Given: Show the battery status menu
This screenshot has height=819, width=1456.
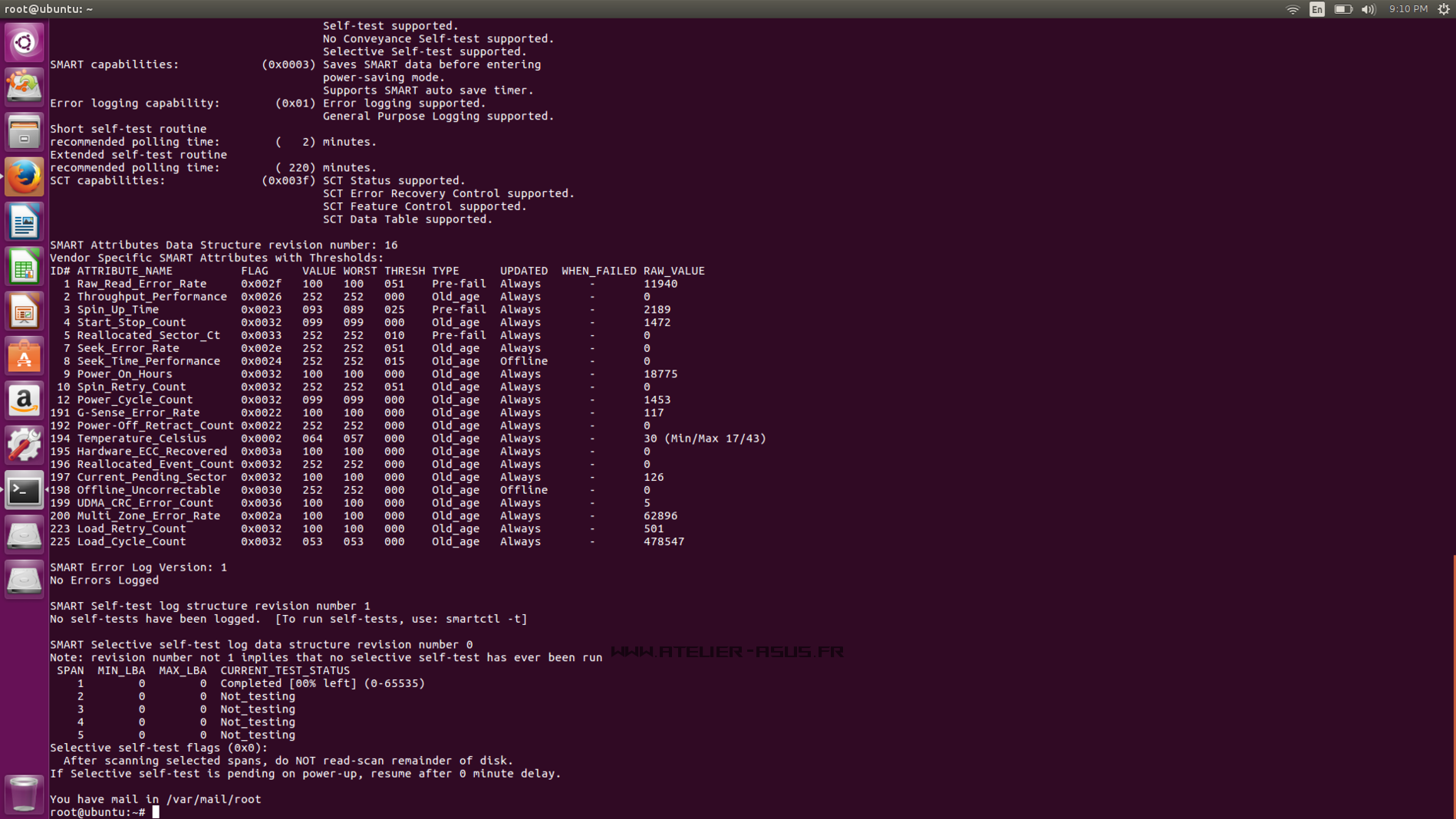Looking at the screenshot, I should coord(1342,9).
